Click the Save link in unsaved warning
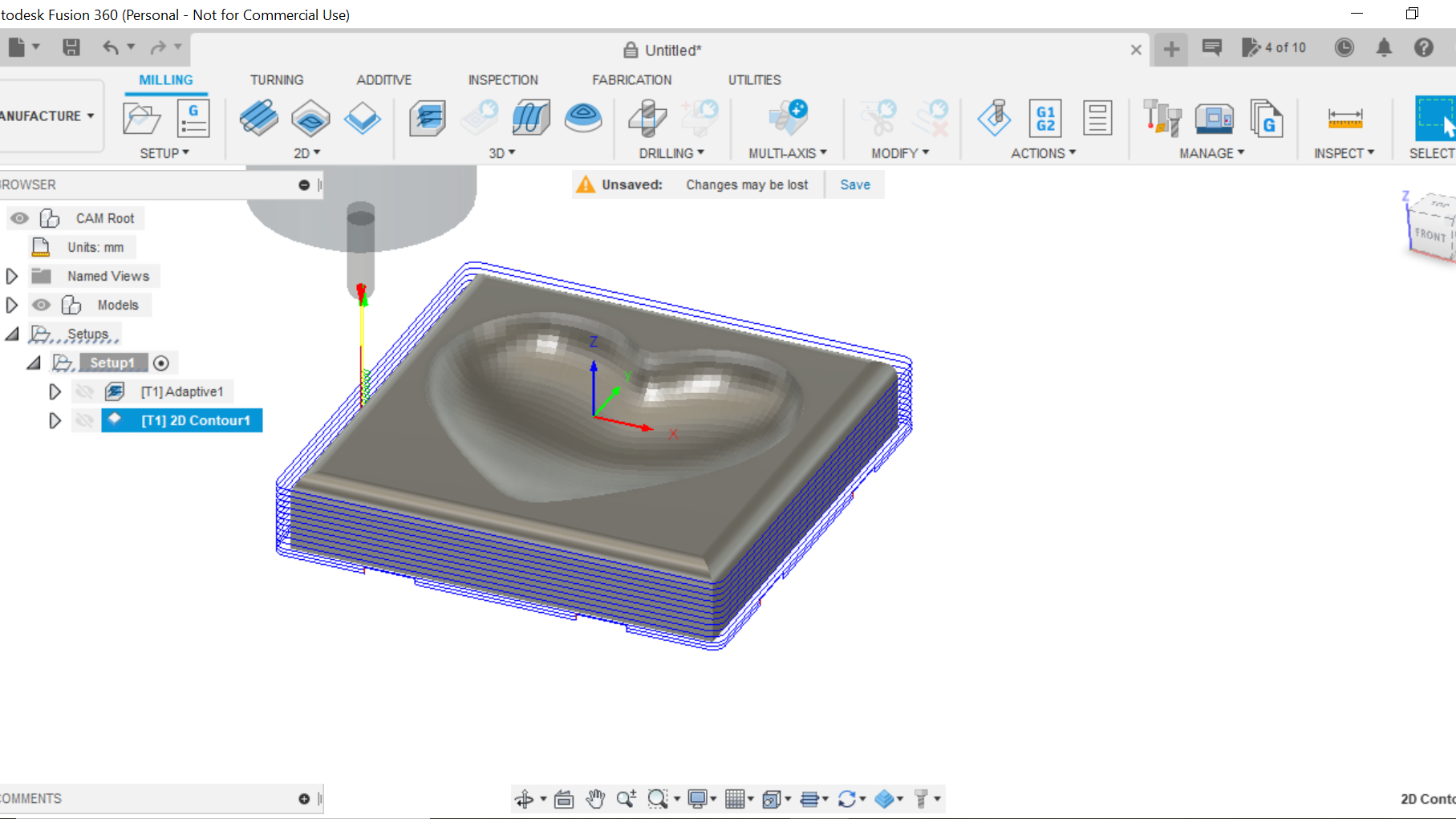The width and height of the screenshot is (1456, 819). [855, 184]
